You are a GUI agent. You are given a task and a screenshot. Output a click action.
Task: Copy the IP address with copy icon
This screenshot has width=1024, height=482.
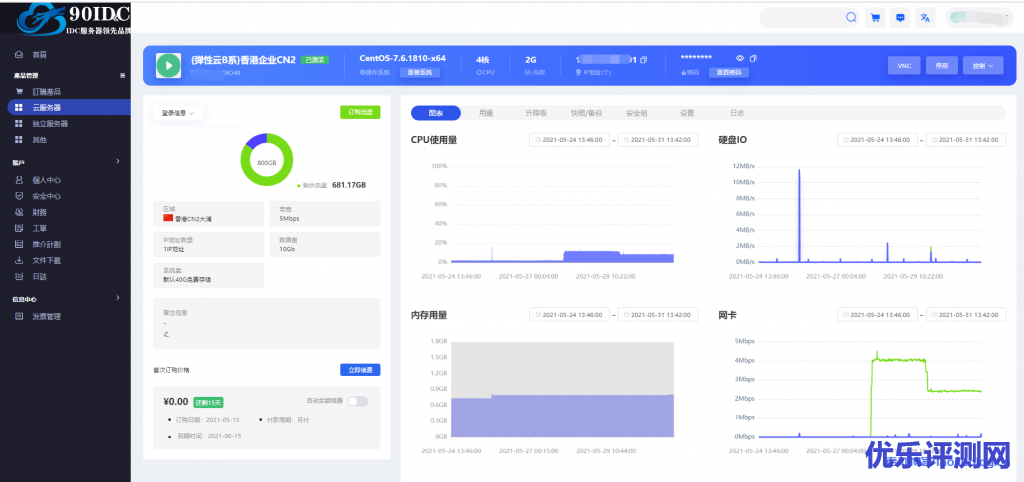(644, 59)
